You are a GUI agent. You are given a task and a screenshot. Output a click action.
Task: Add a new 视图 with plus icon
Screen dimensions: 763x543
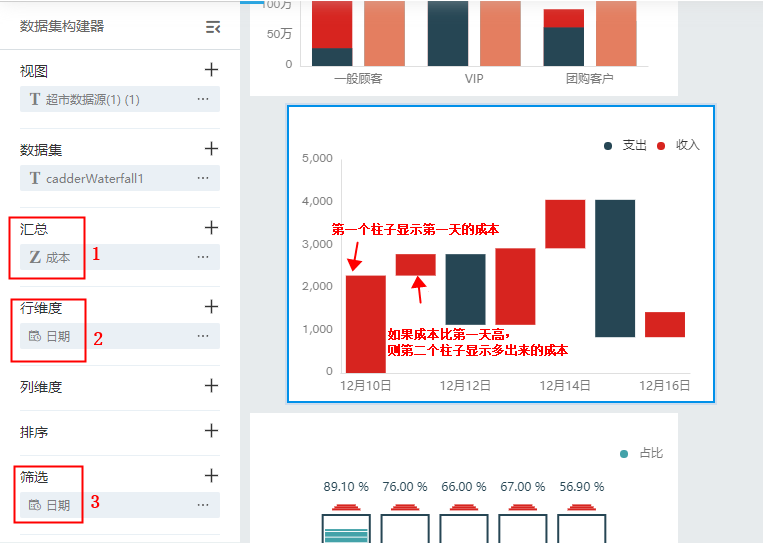click(x=211, y=70)
